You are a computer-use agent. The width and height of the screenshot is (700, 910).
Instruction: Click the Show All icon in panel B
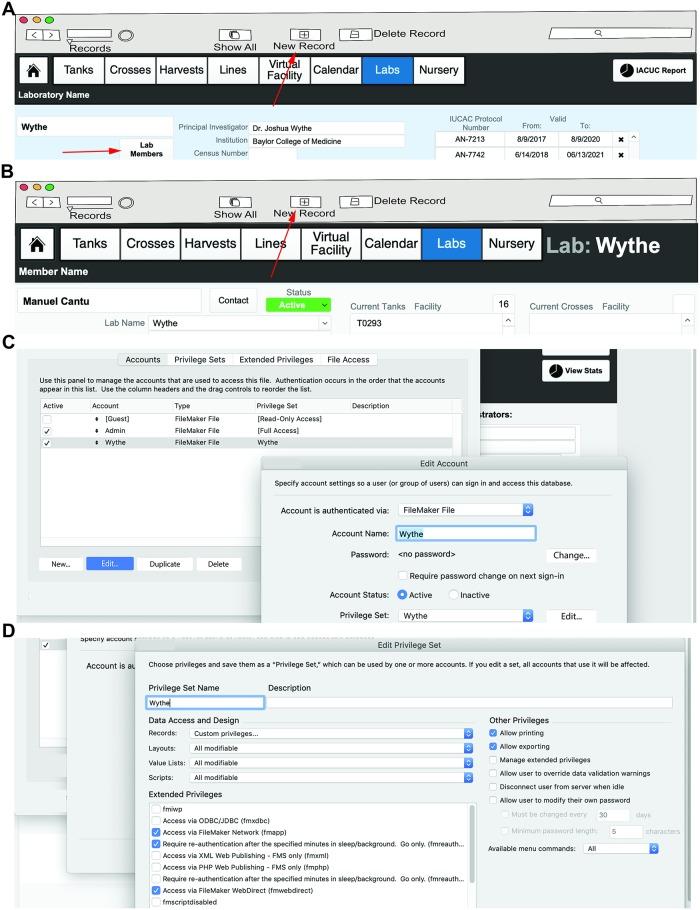(x=235, y=202)
